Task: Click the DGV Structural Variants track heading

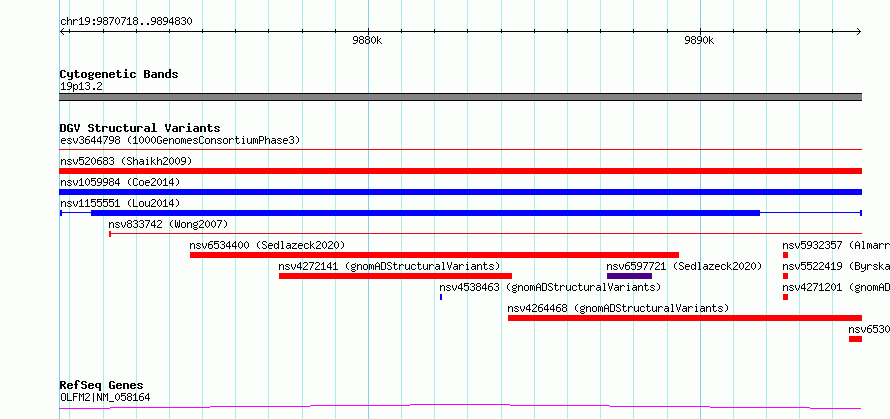Action: pos(140,128)
